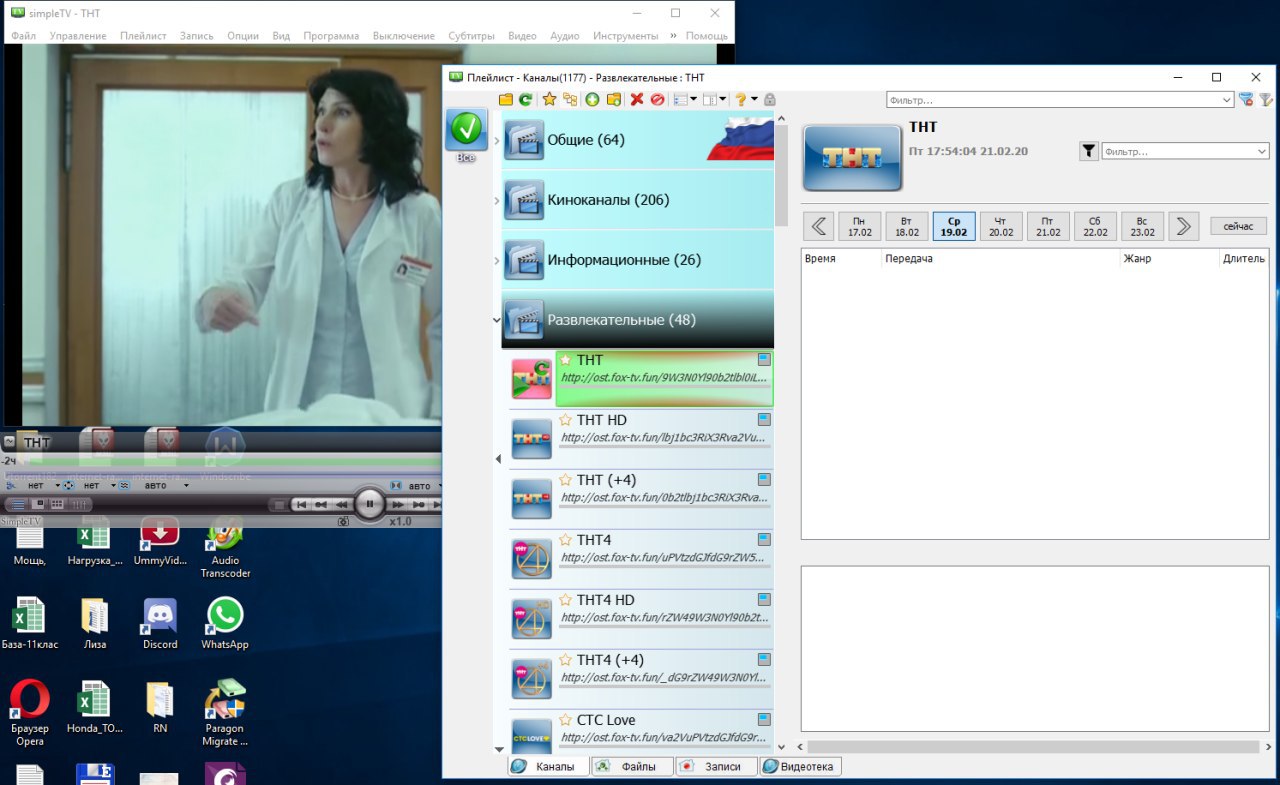Open the Запись menu
This screenshot has height=785, width=1280.
click(x=197, y=36)
